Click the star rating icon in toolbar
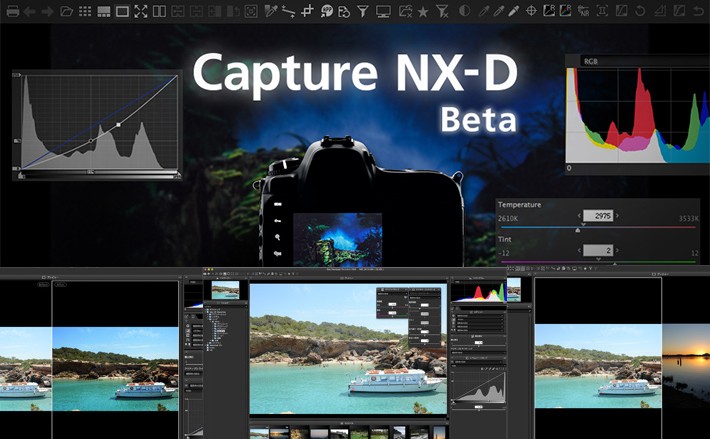Screen dimensions: 710x439 423,11
